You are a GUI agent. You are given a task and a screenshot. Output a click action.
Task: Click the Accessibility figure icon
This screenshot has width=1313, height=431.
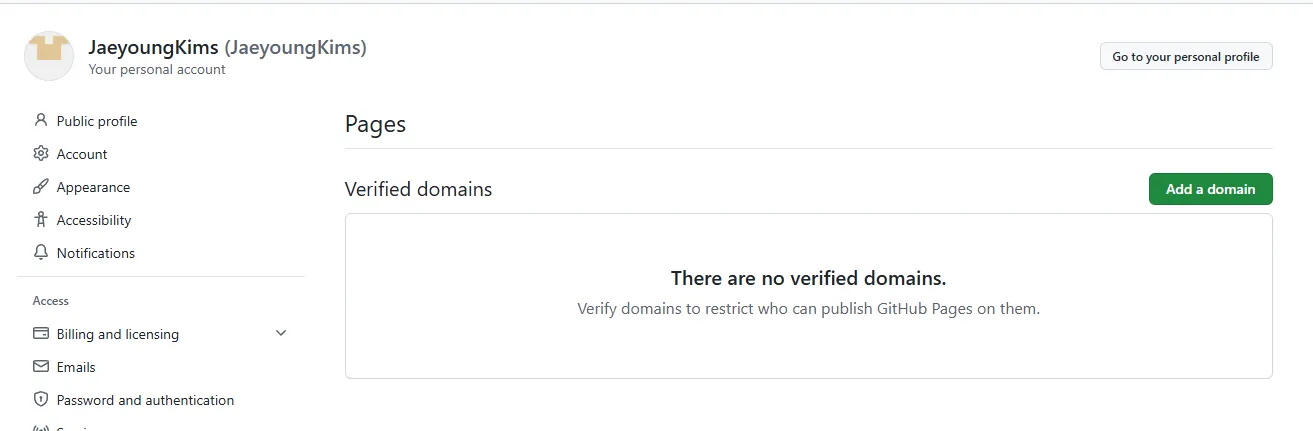click(x=41, y=220)
